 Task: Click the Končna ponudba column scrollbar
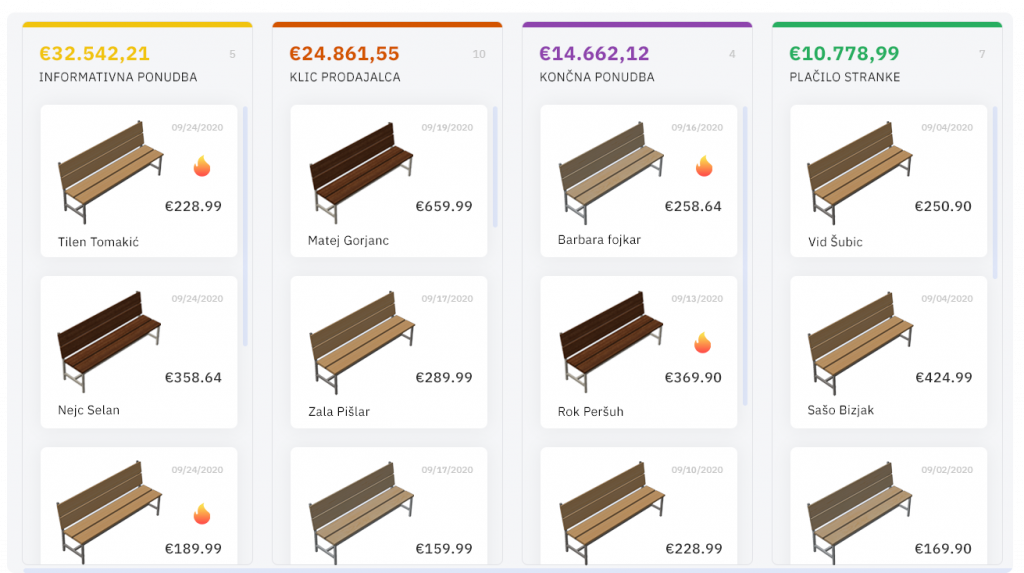pyautogui.click(x=745, y=256)
